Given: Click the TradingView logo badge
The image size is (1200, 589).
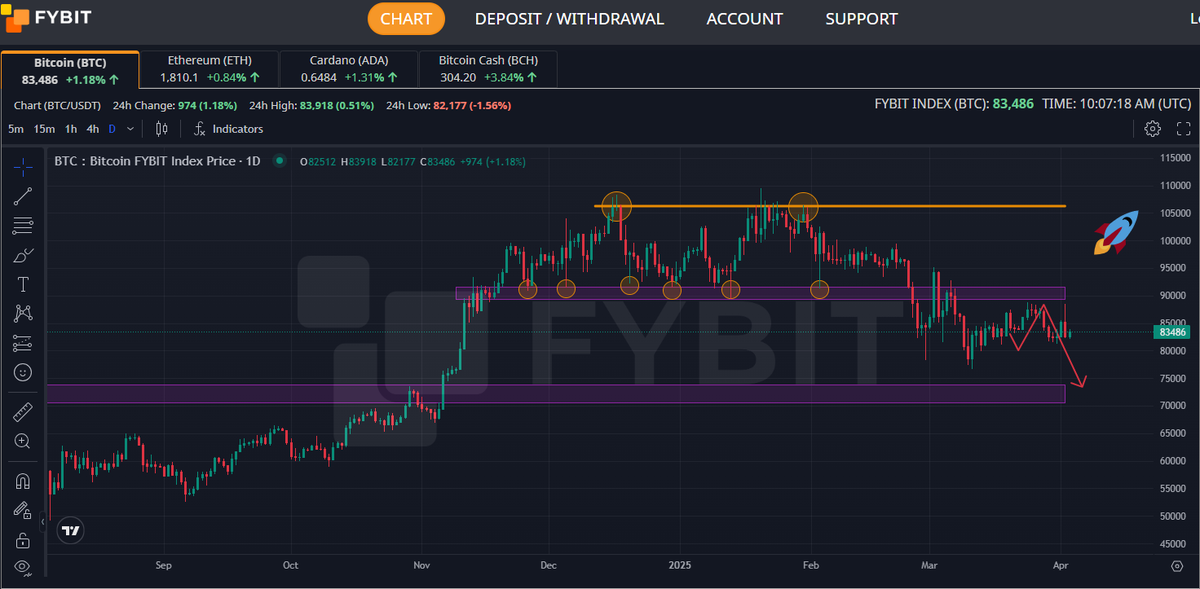Looking at the screenshot, I should (x=70, y=531).
